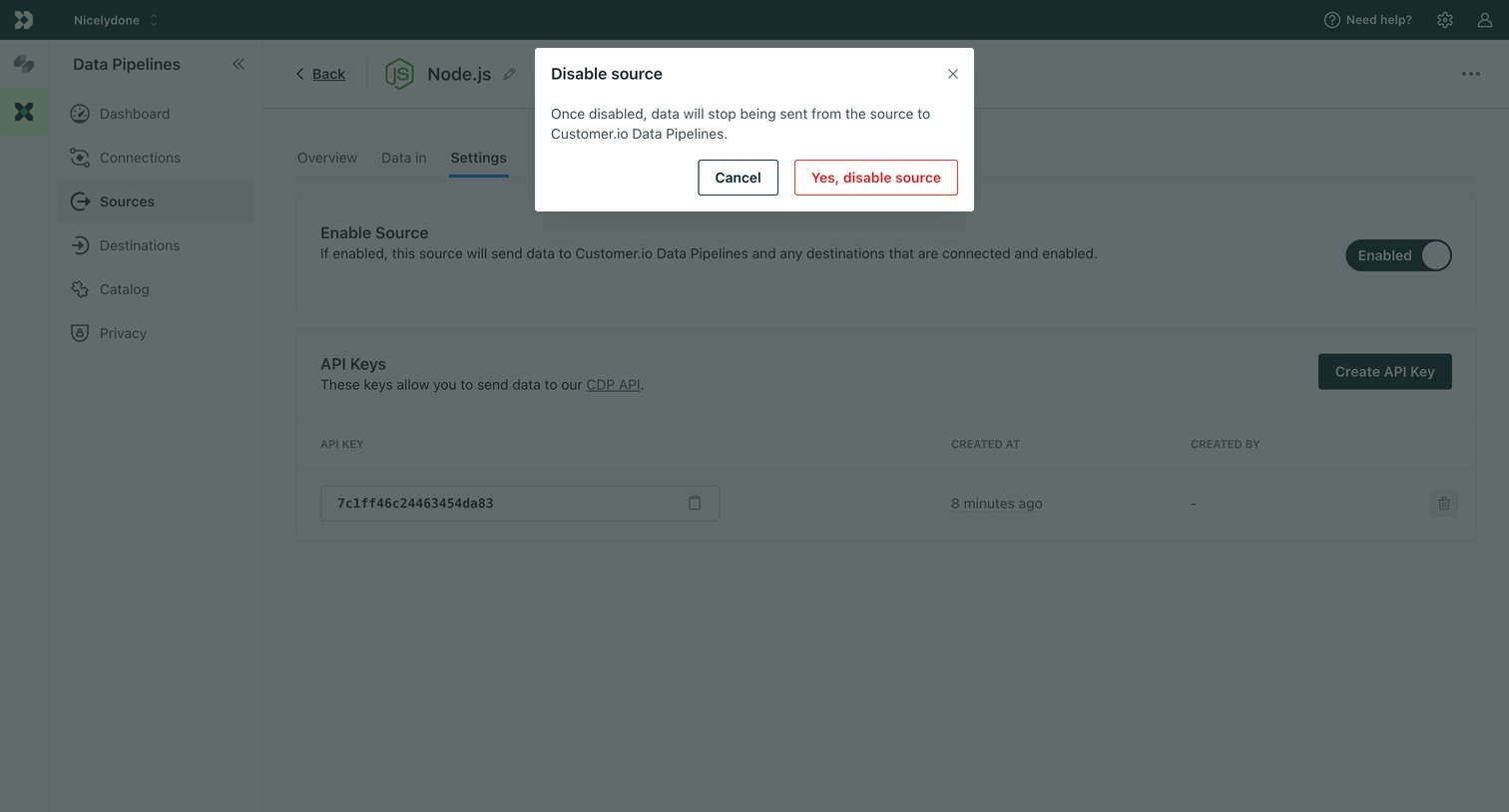Go to Connections in the sidebar

click(156, 158)
